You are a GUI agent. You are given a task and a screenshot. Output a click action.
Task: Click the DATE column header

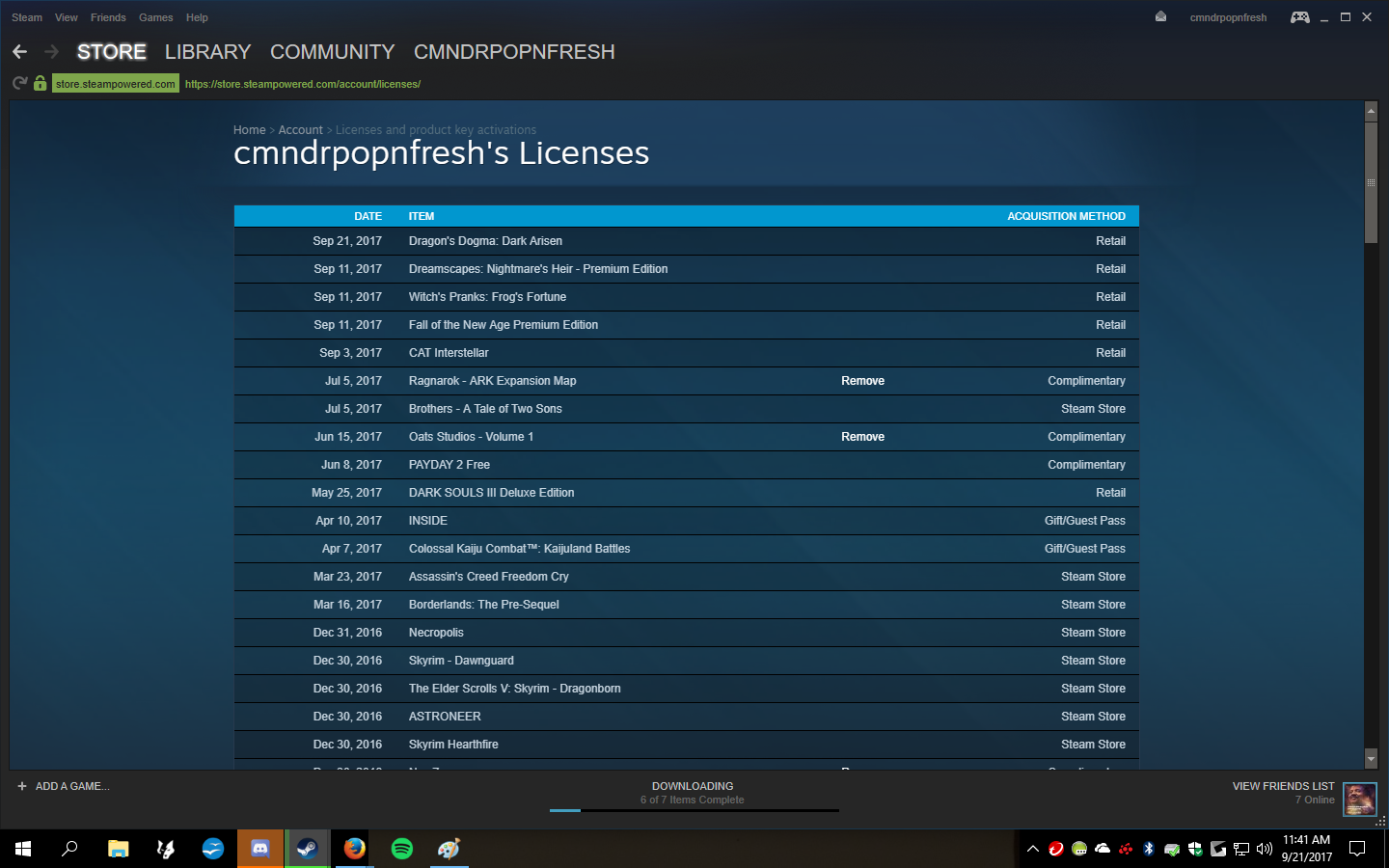(x=368, y=216)
